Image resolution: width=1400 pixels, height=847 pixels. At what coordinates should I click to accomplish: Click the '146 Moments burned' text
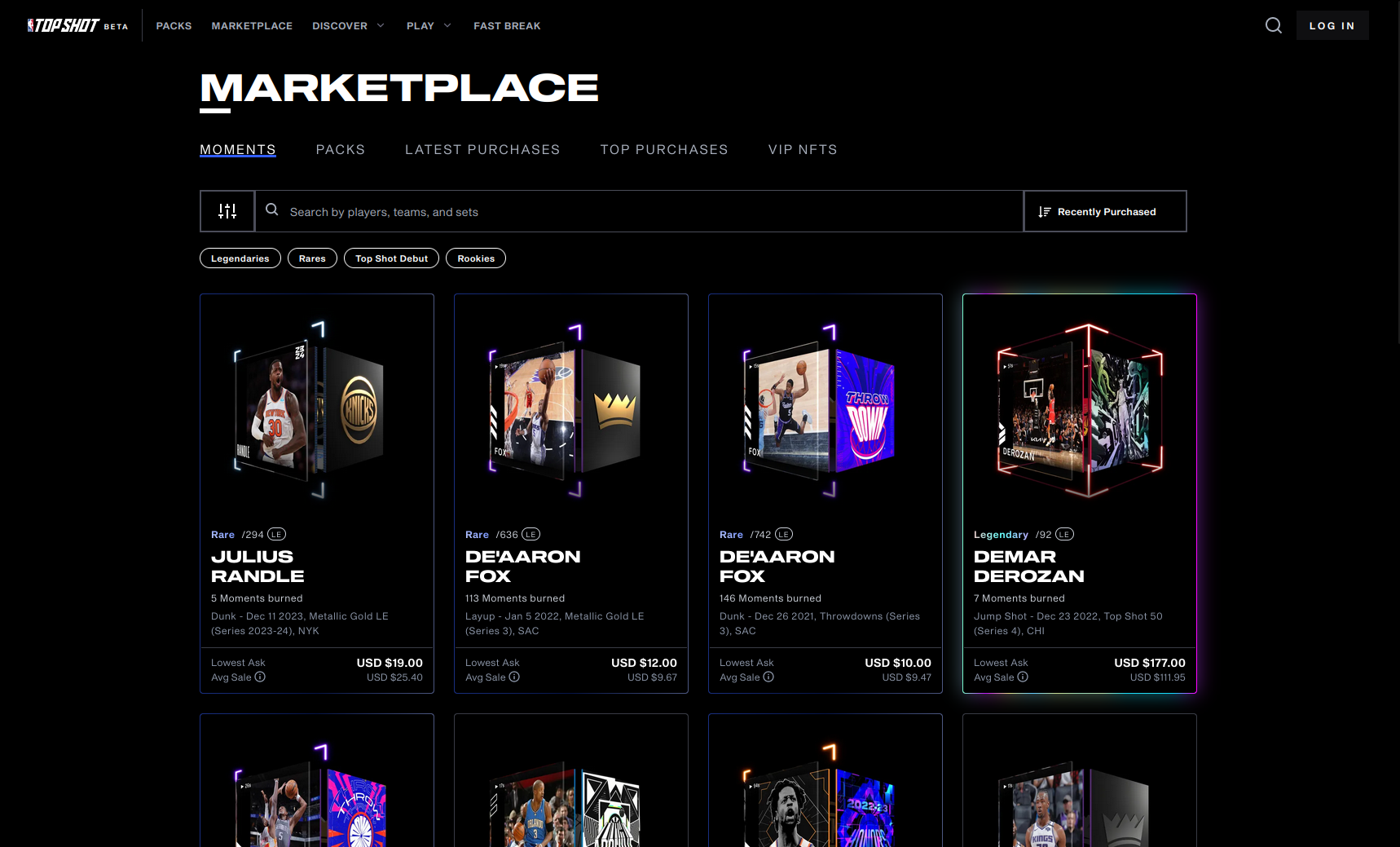pos(770,598)
